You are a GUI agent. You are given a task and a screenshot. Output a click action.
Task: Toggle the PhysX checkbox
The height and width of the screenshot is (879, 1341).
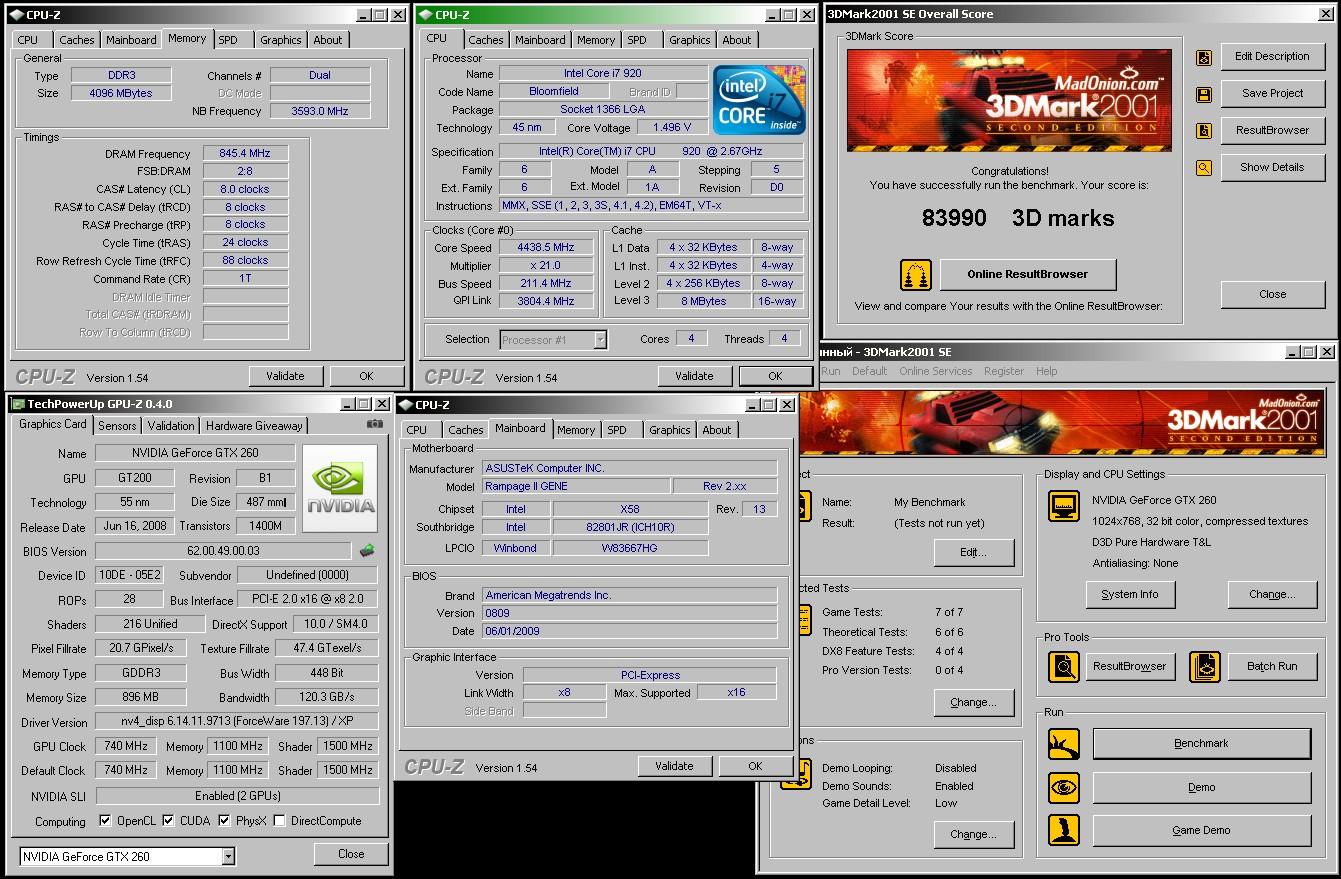pos(225,821)
